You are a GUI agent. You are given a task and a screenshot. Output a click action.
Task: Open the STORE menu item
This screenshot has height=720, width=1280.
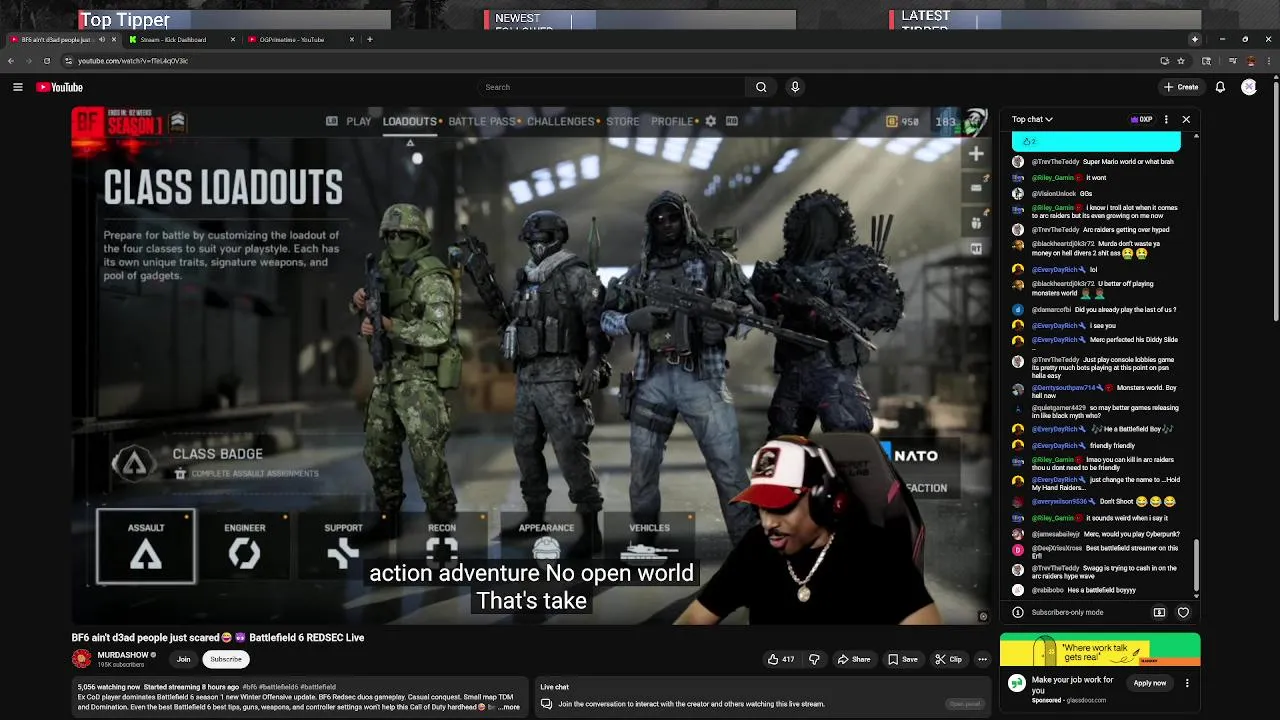pyautogui.click(x=623, y=121)
